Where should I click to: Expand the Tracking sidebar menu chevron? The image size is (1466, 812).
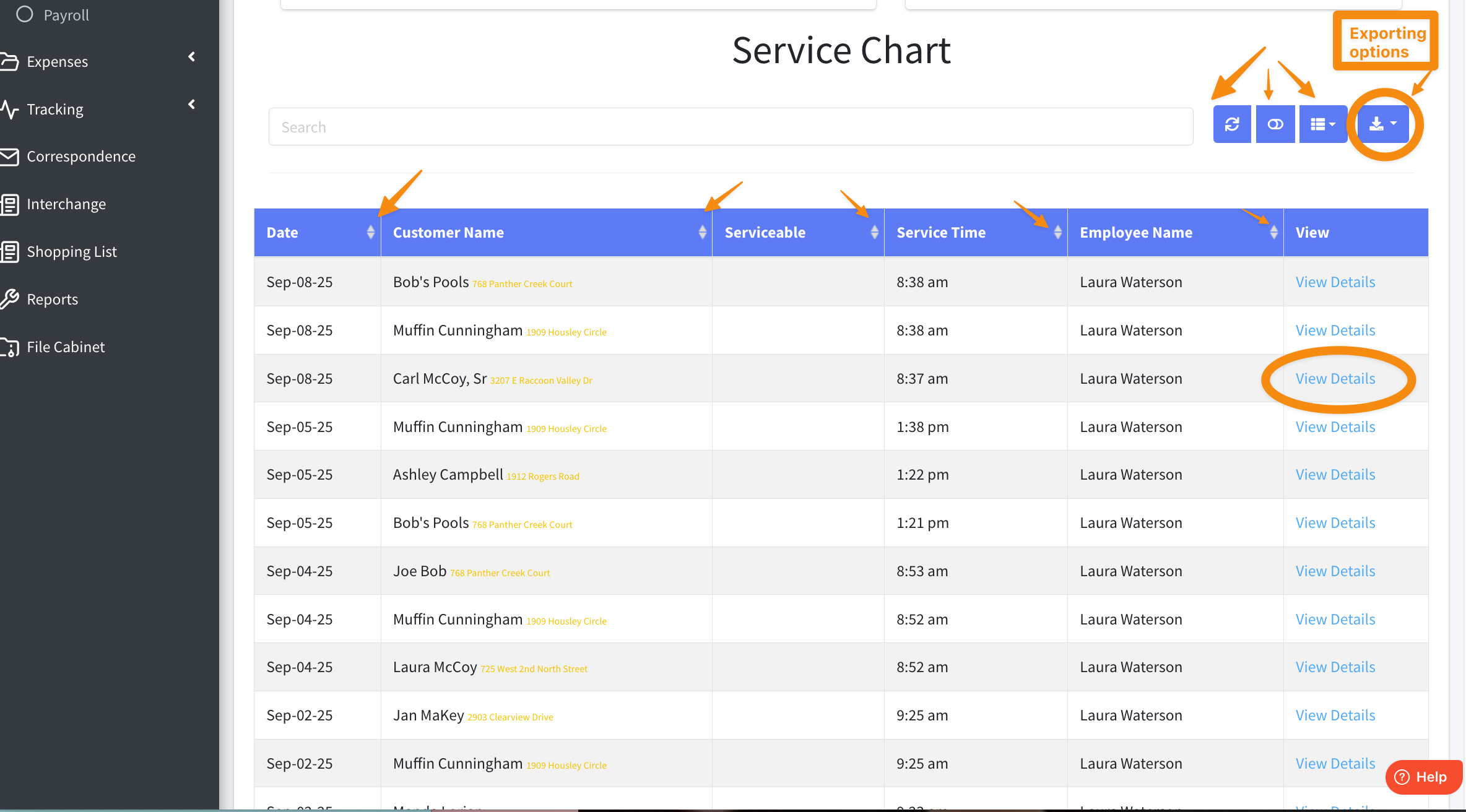coord(191,105)
